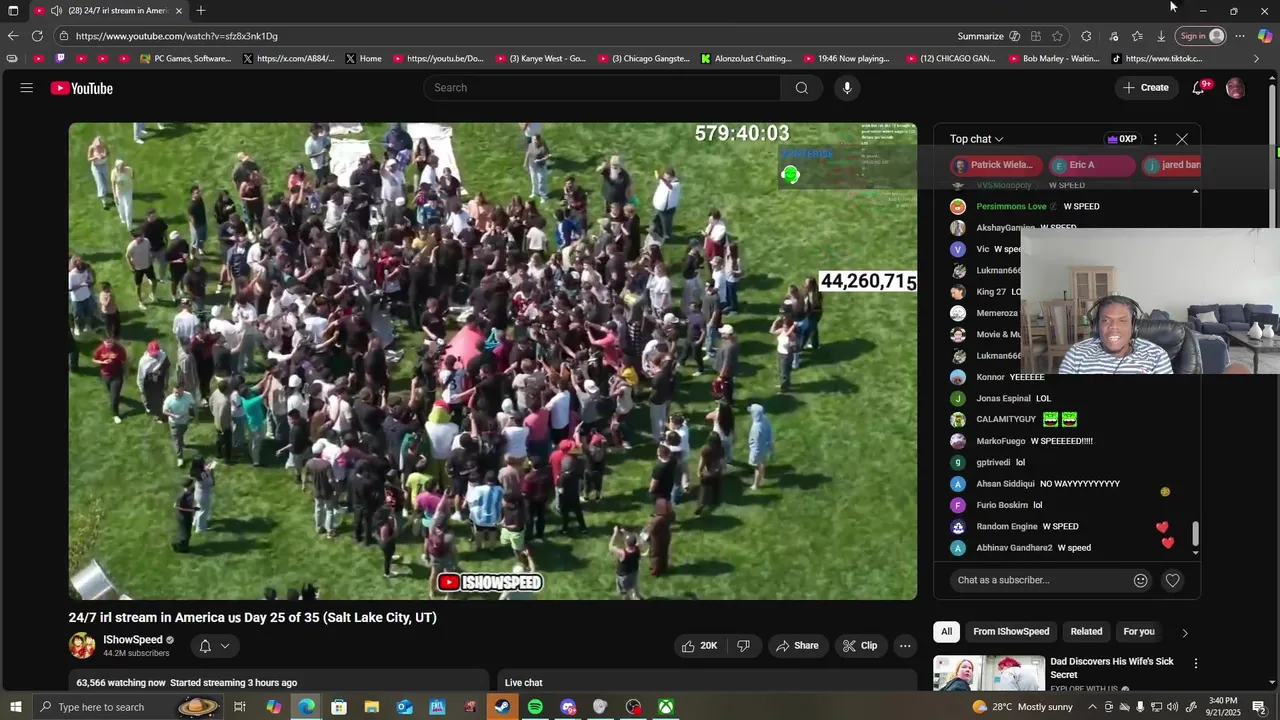Open the Windows Start menu
This screenshot has width=1280, height=720.
pos(15,707)
